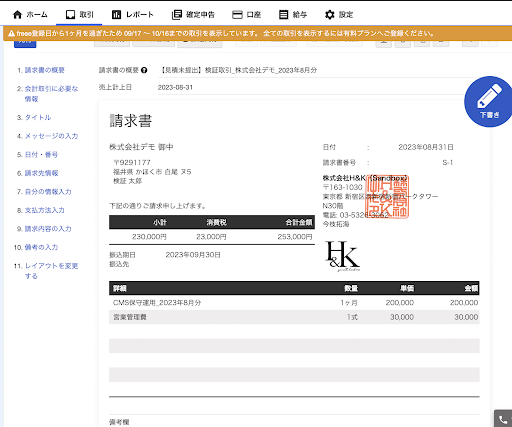
Task: Select the CMS保守運用_2023年8月分 line item
Action: coord(294,303)
